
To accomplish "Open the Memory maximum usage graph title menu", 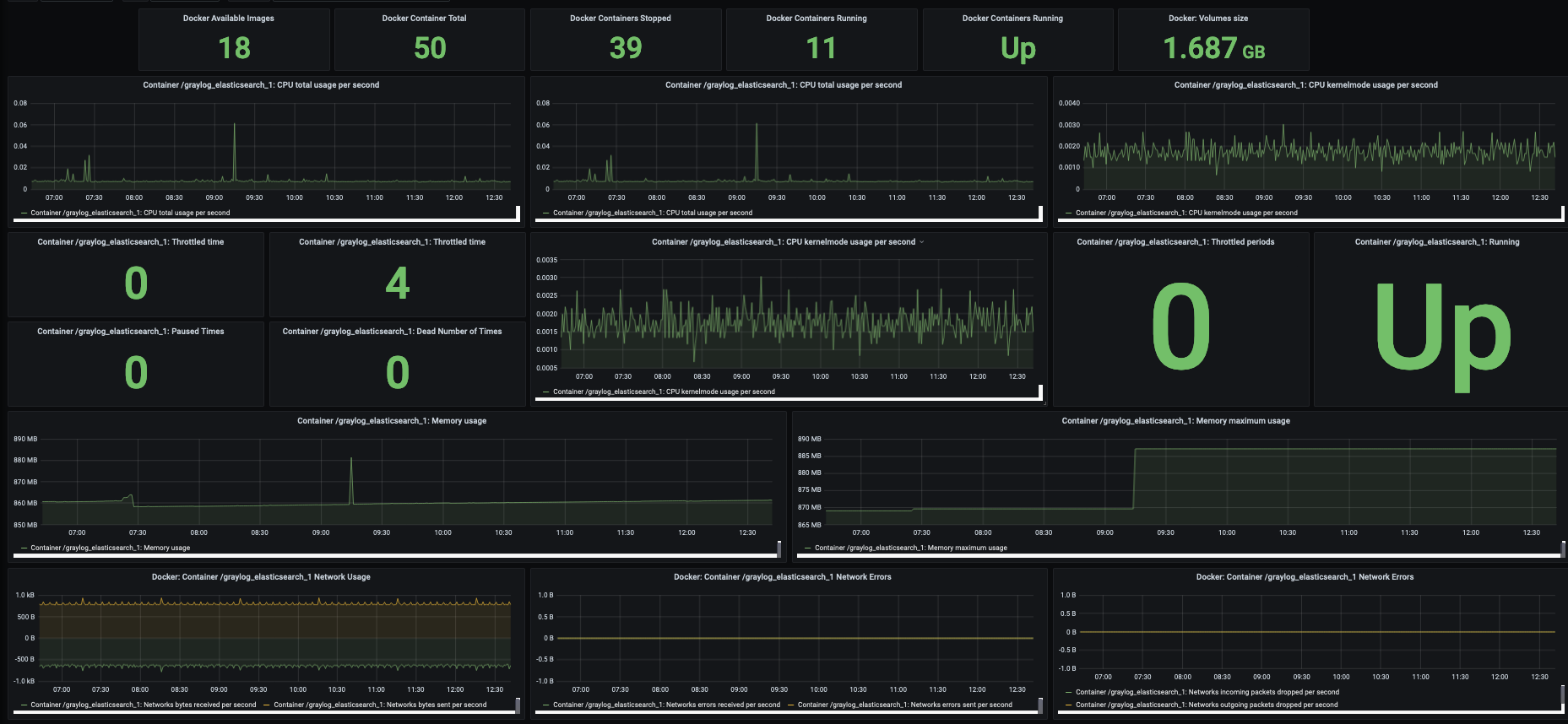I will click(1175, 420).
